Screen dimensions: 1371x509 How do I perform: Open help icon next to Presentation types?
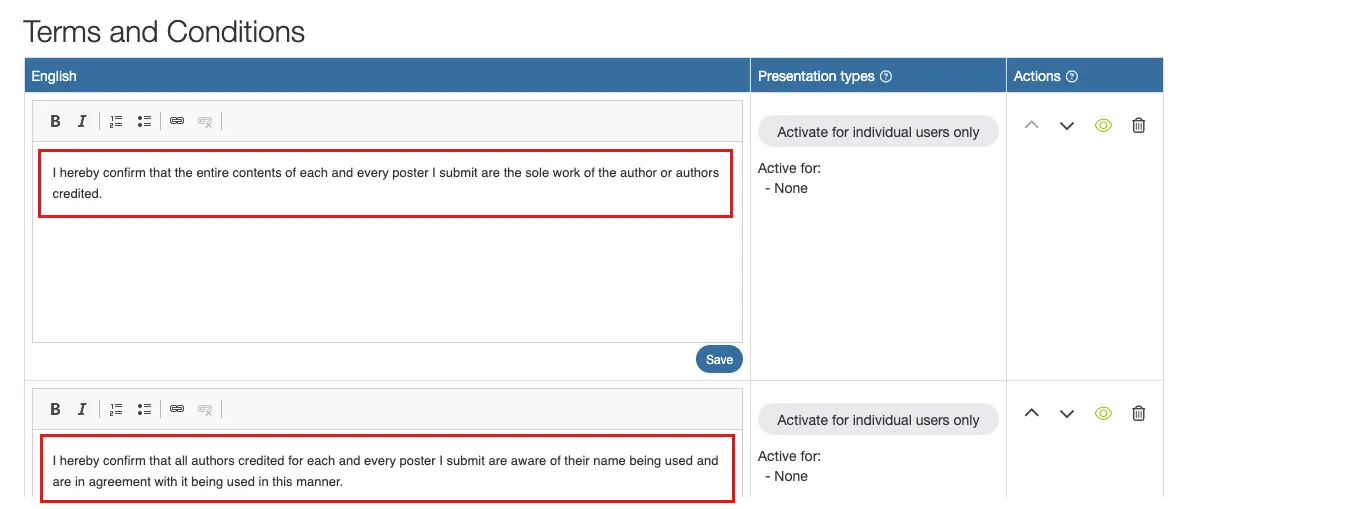(886, 76)
